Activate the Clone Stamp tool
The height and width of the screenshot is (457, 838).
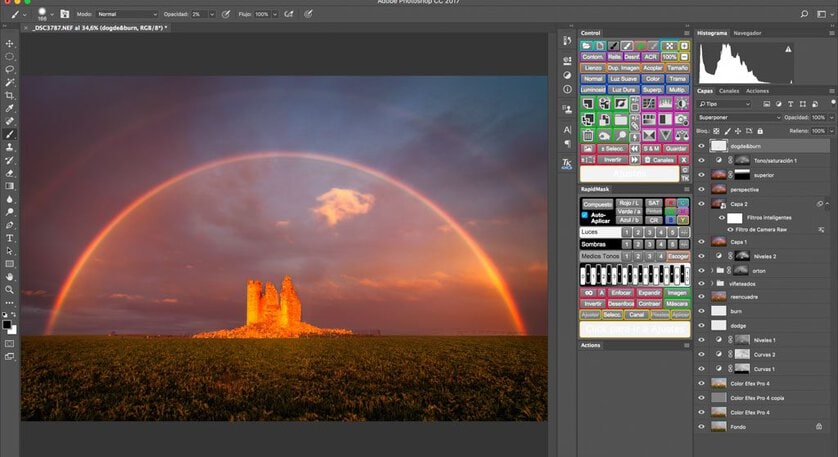click(10, 147)
